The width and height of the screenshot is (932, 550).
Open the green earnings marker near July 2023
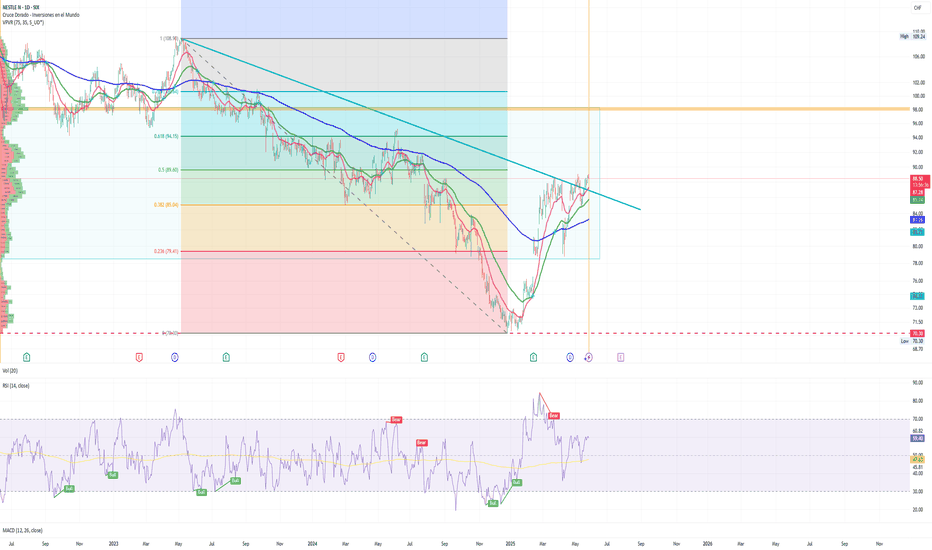pos(226,357)
